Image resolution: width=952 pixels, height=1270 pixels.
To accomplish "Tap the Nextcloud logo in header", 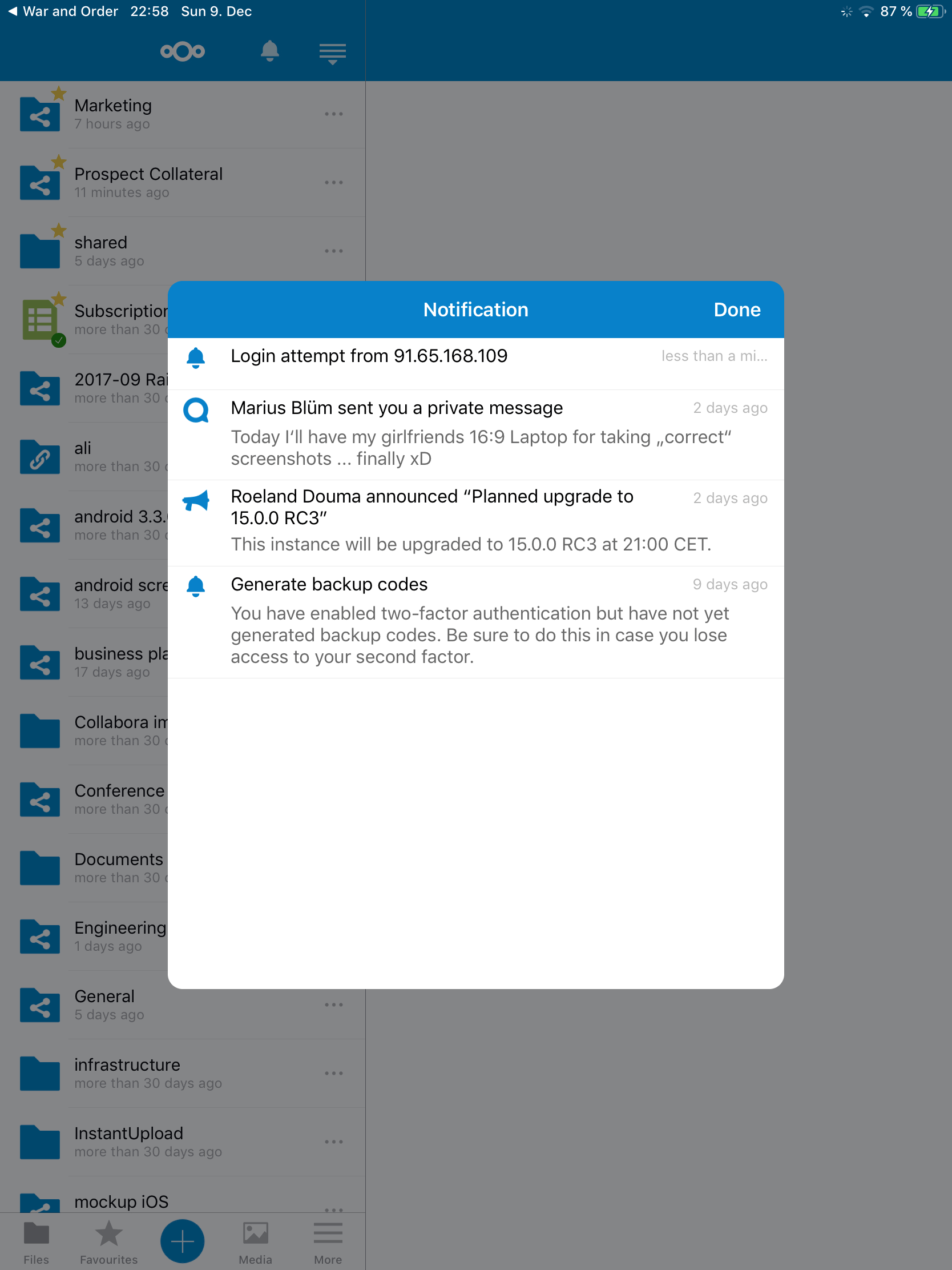I will point(183,51).
